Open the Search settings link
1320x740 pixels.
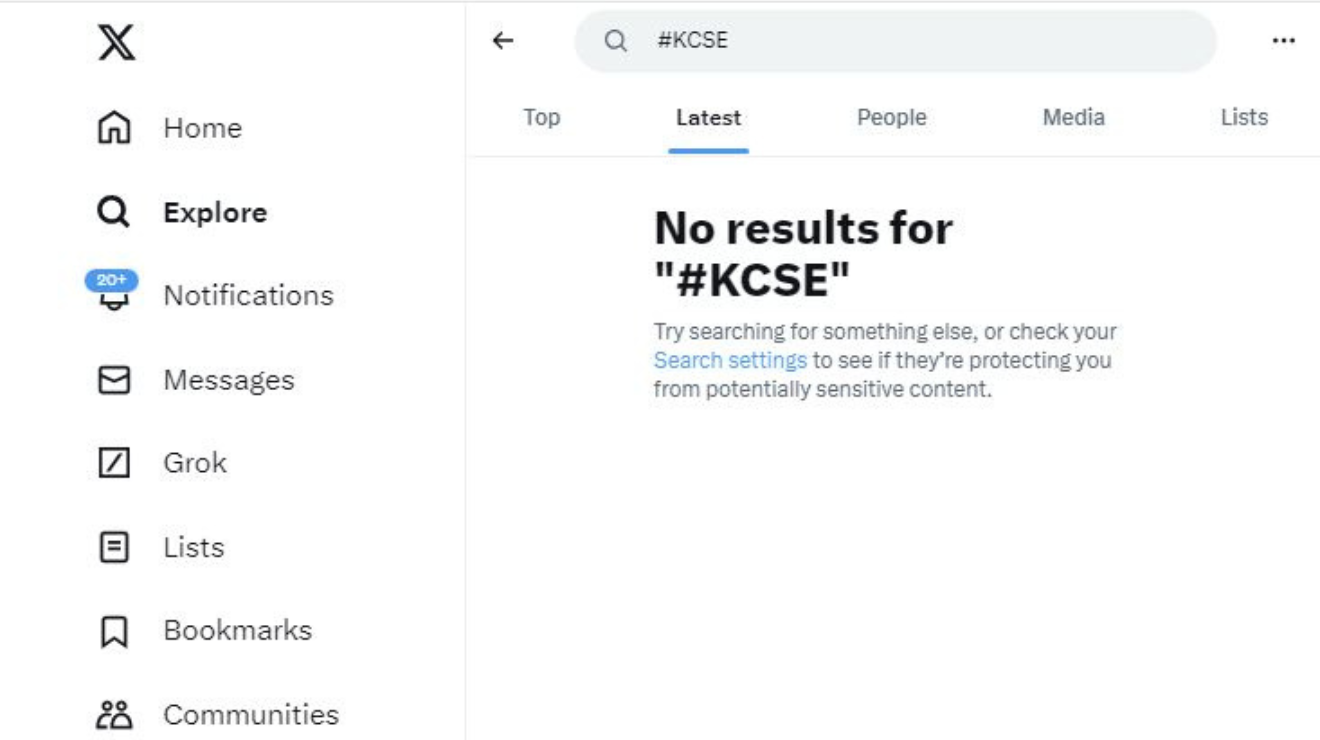tap(730, 360)
